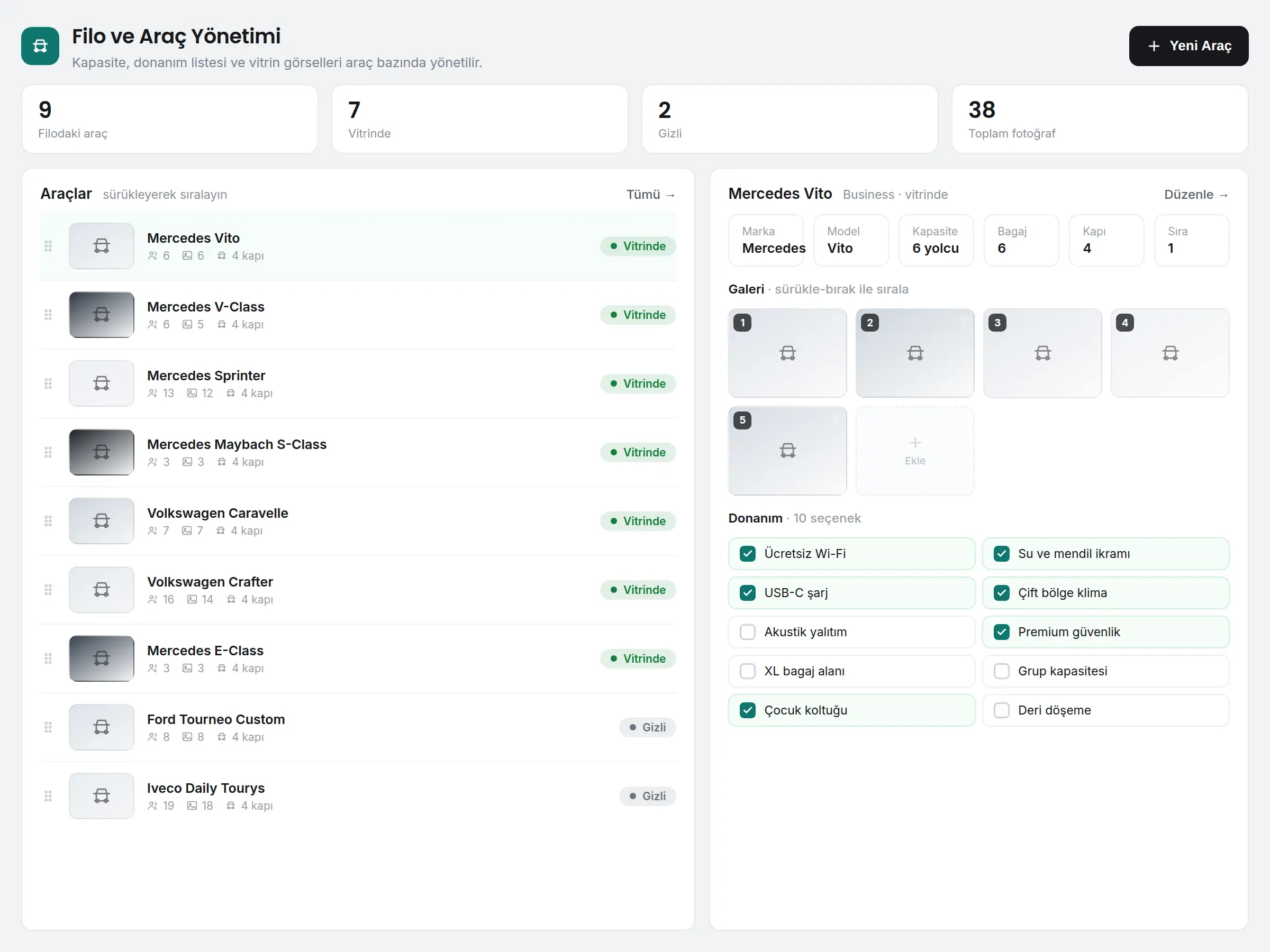Screen dimensions: 1270x952
Task: Click the Mercedes E-Class vehicle image icon
Action: (102, 659)
